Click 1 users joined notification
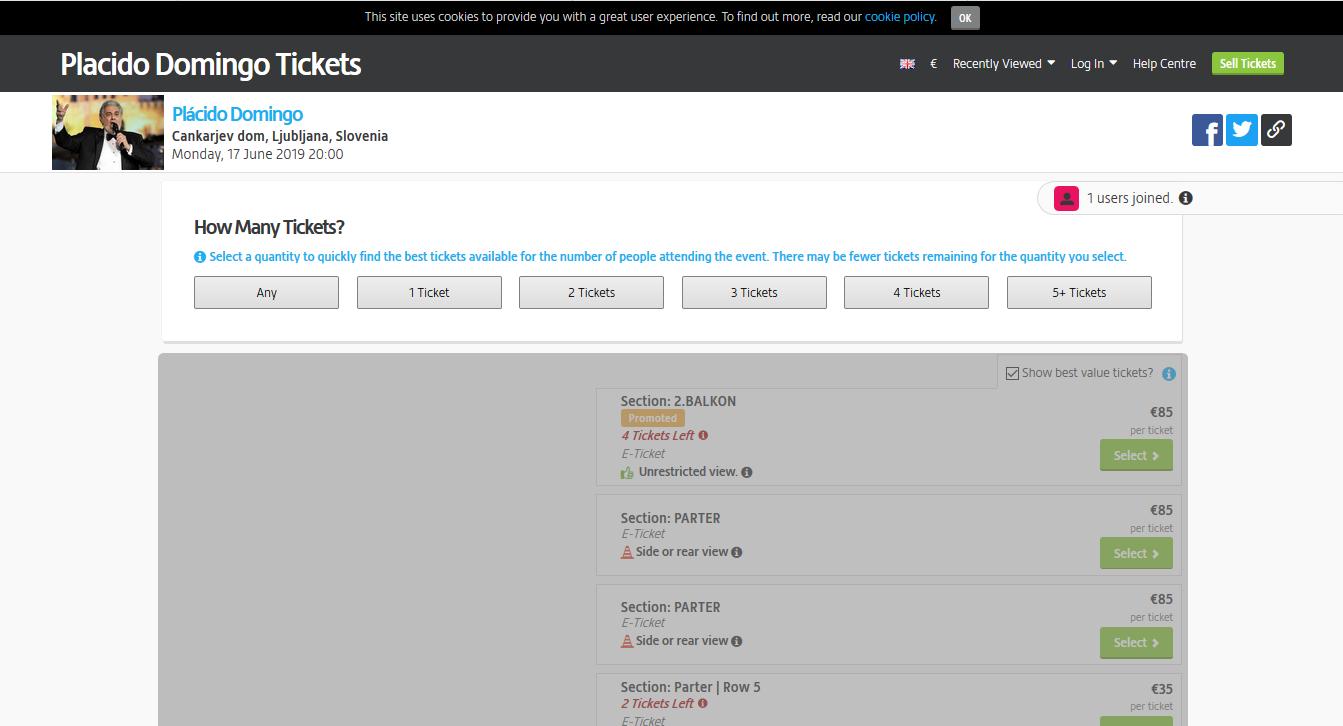1343x726 pixels. pos(1130,198)
